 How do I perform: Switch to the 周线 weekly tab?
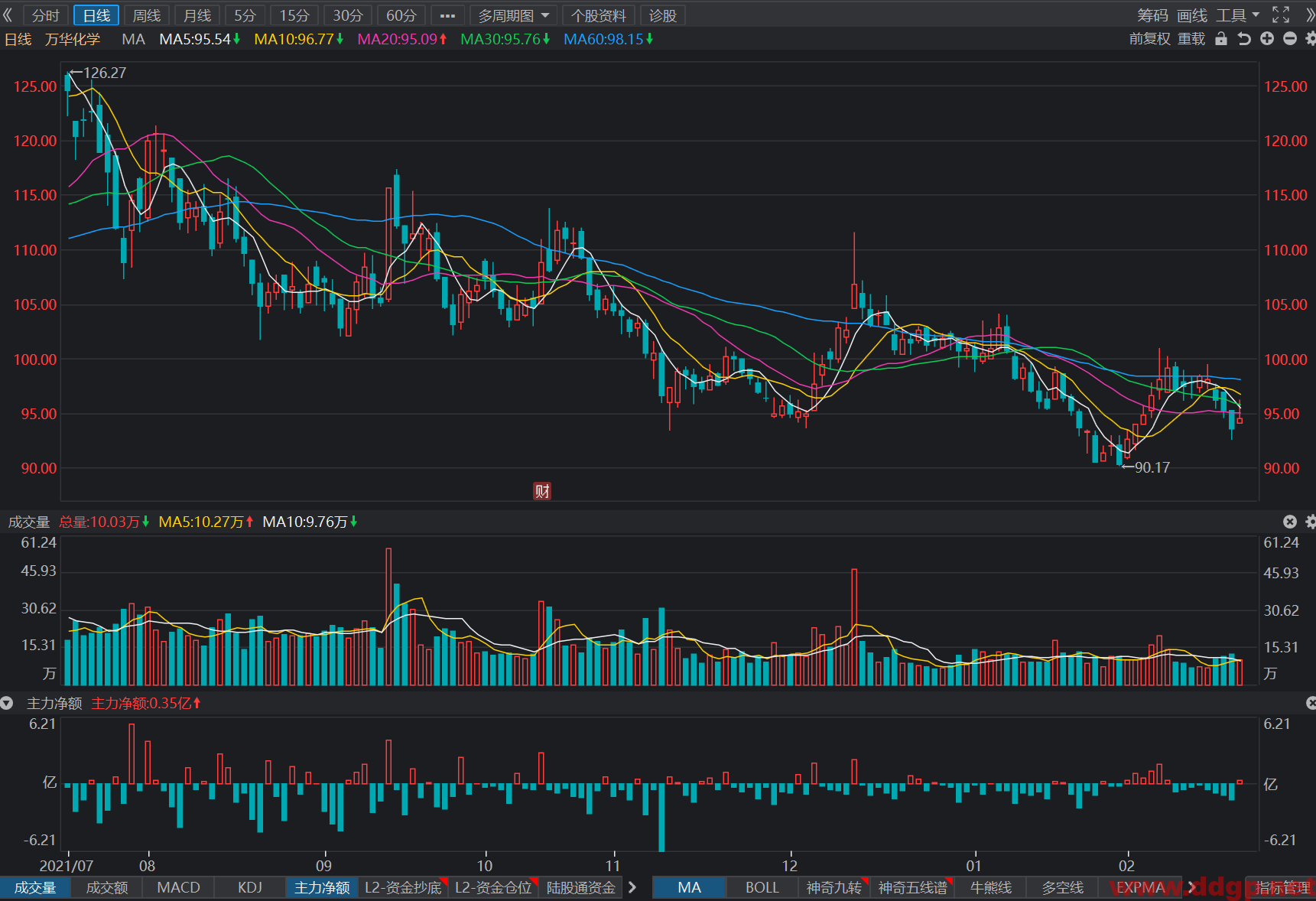[147, 15]
